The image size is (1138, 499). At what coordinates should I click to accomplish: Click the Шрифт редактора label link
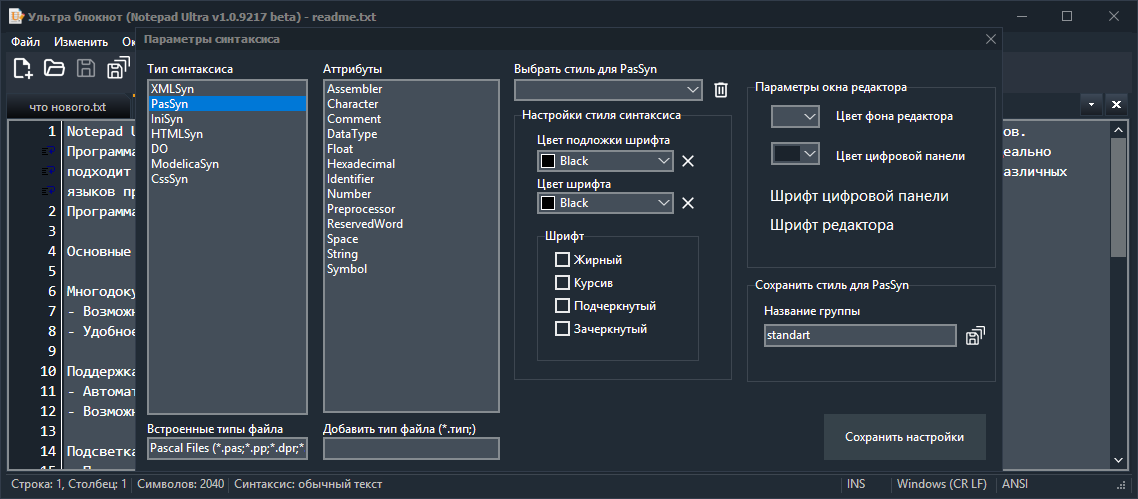click(831, 225)
